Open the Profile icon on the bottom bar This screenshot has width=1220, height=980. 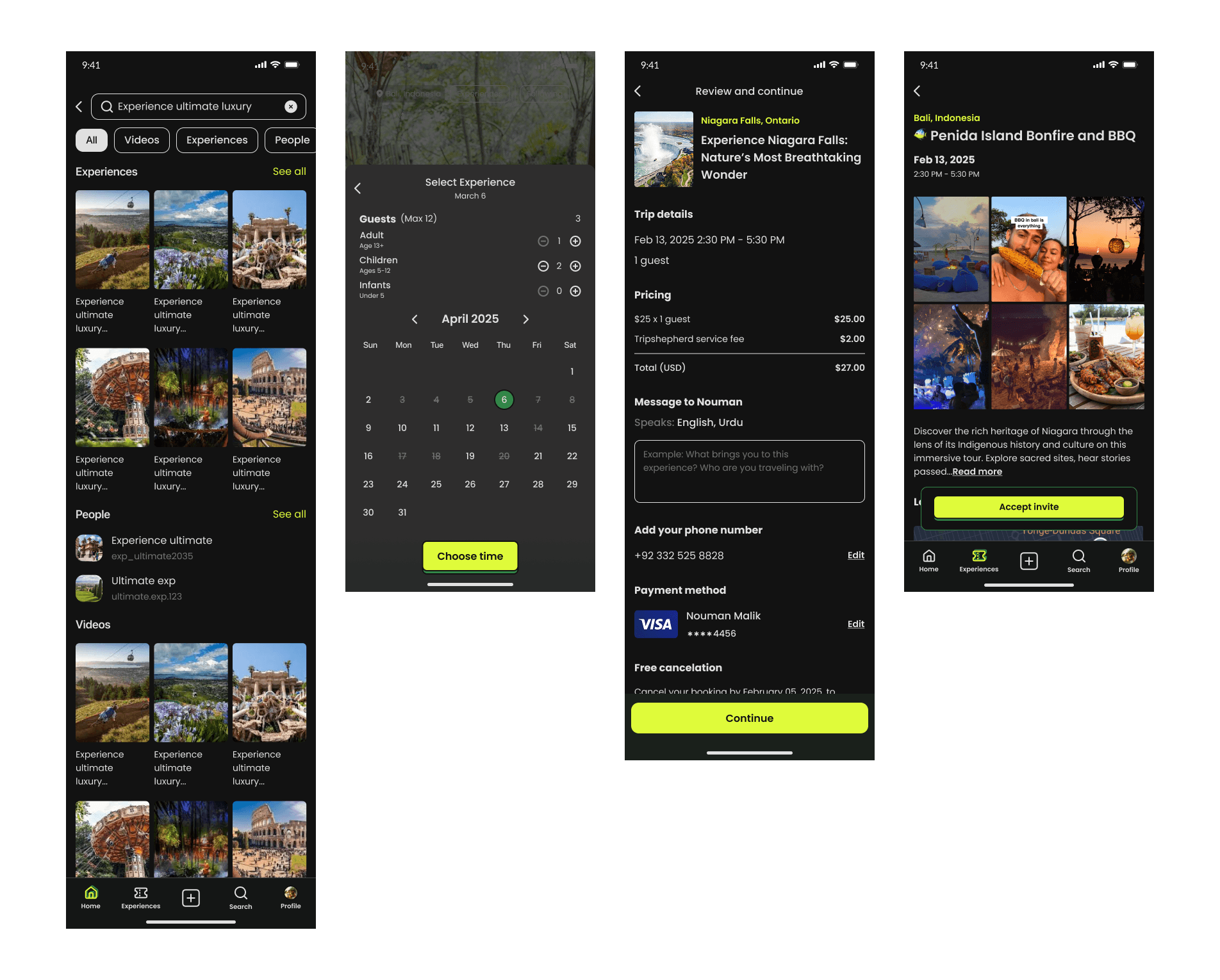pyautogui.click(x=290, y=895)
